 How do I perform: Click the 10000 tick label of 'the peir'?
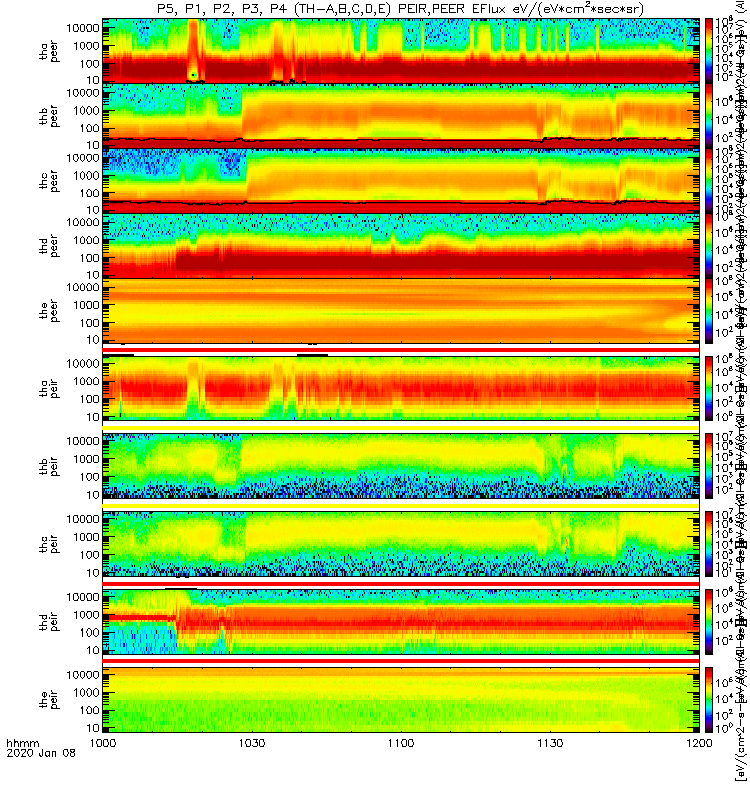(x=83, y=674)
